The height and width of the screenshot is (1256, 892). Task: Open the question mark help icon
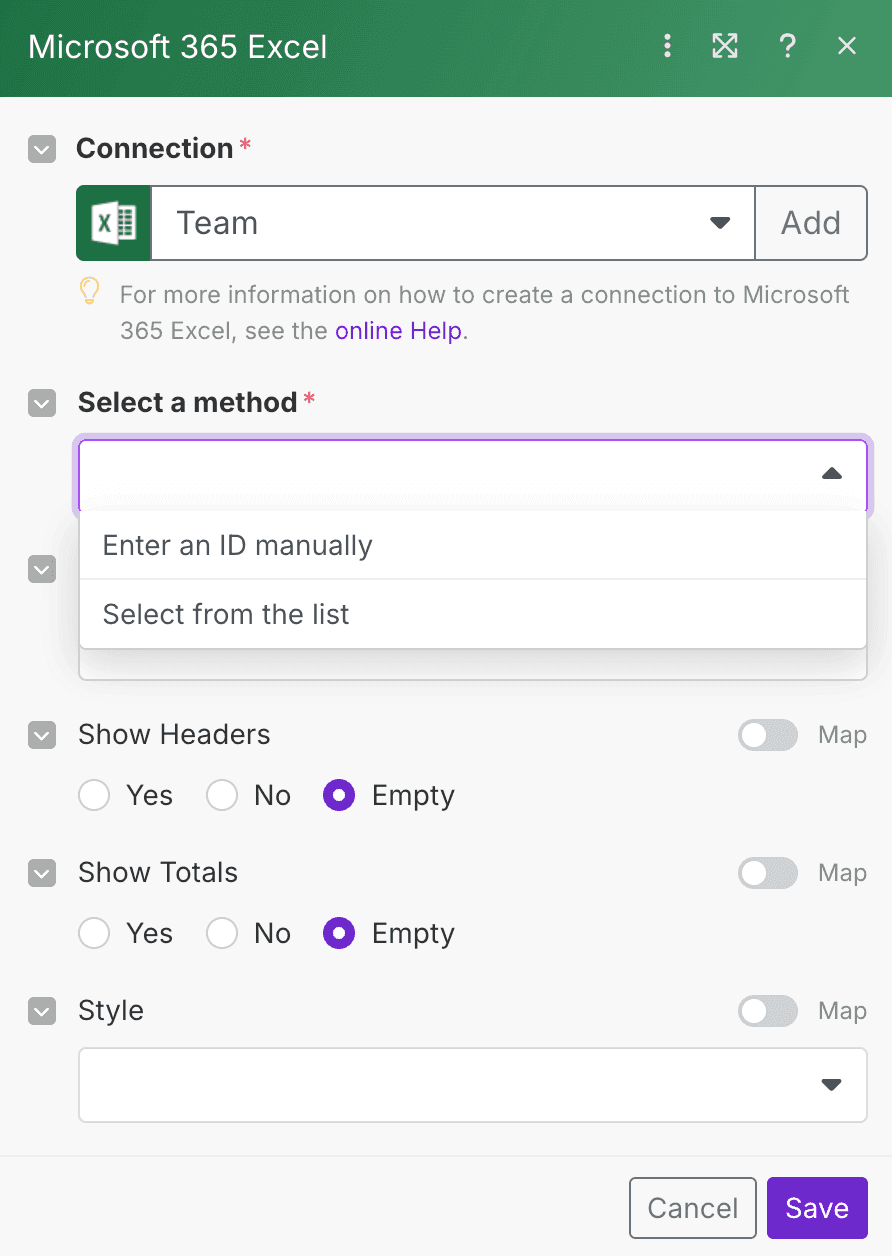click(x=787, y=46)
